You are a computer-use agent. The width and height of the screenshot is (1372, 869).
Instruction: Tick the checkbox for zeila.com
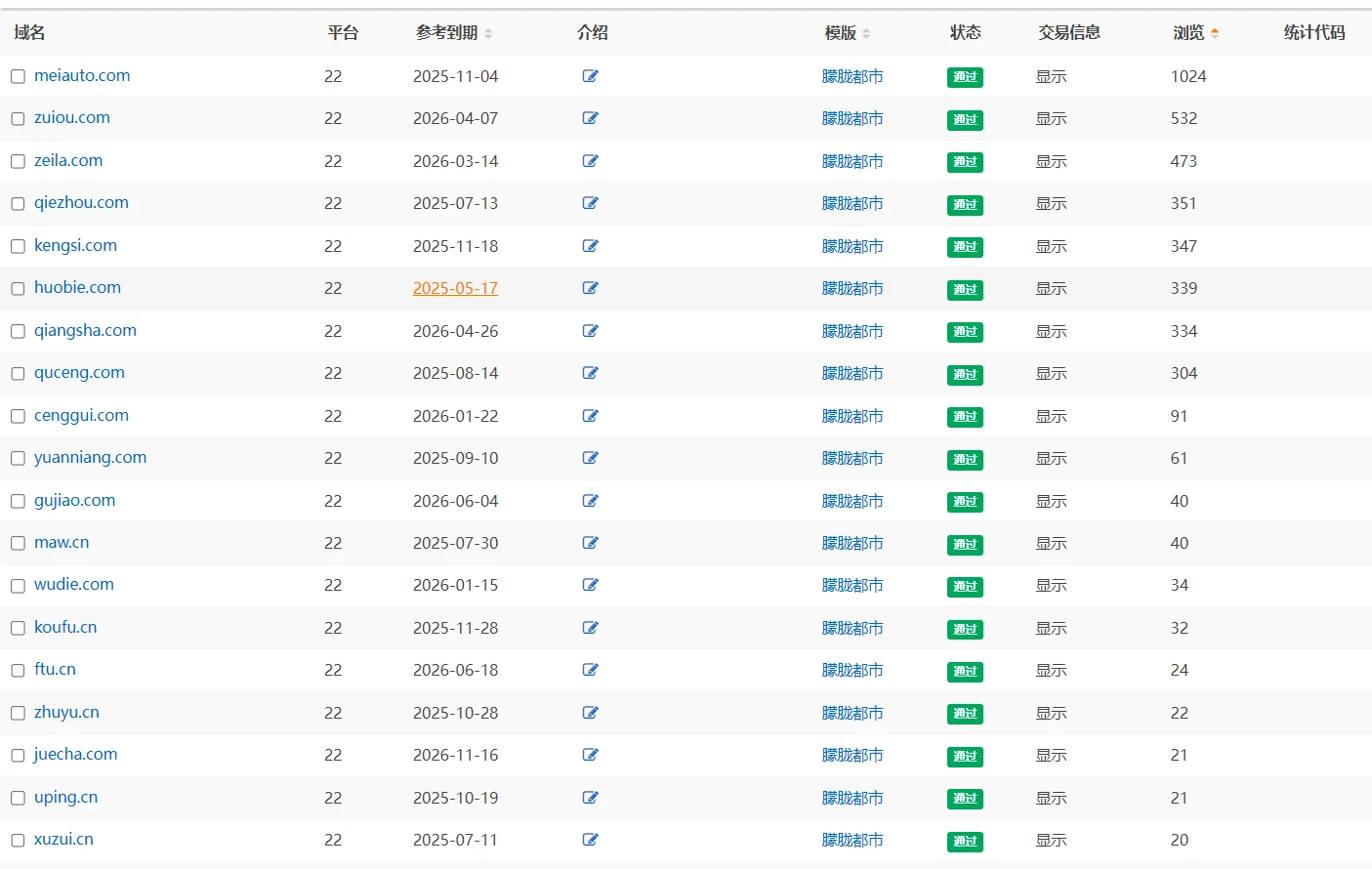click(18, 161)
